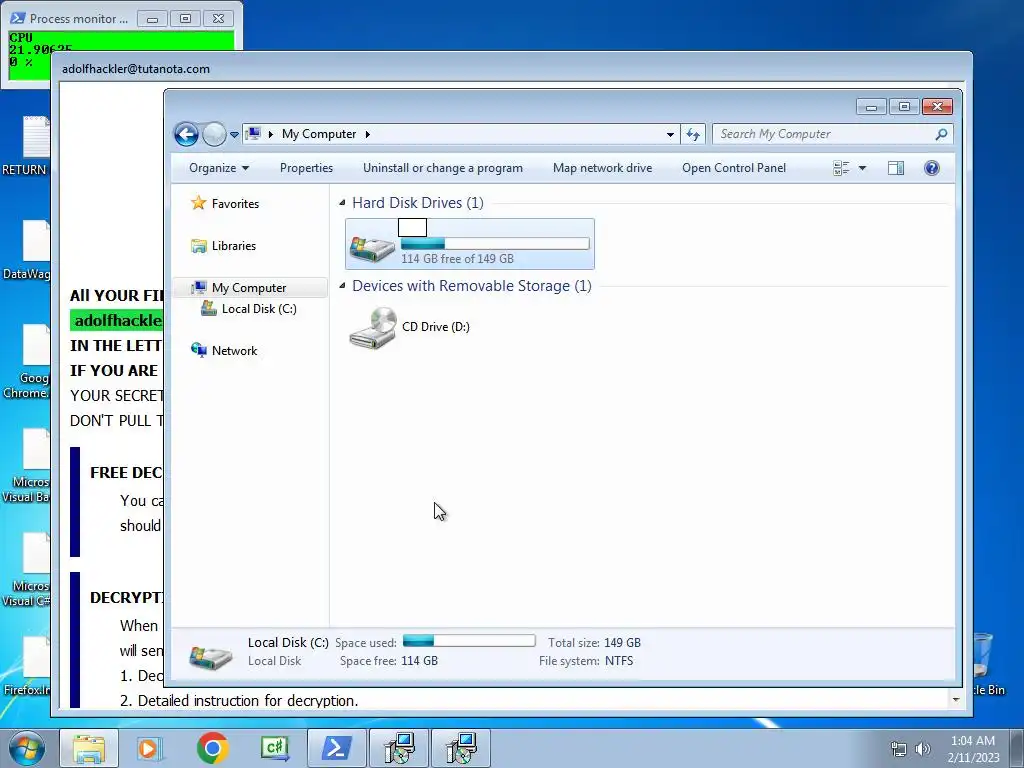Choose Uninstall or change a program
The width and height of the screenshot is (1024, 768).
tap(443, 168)
